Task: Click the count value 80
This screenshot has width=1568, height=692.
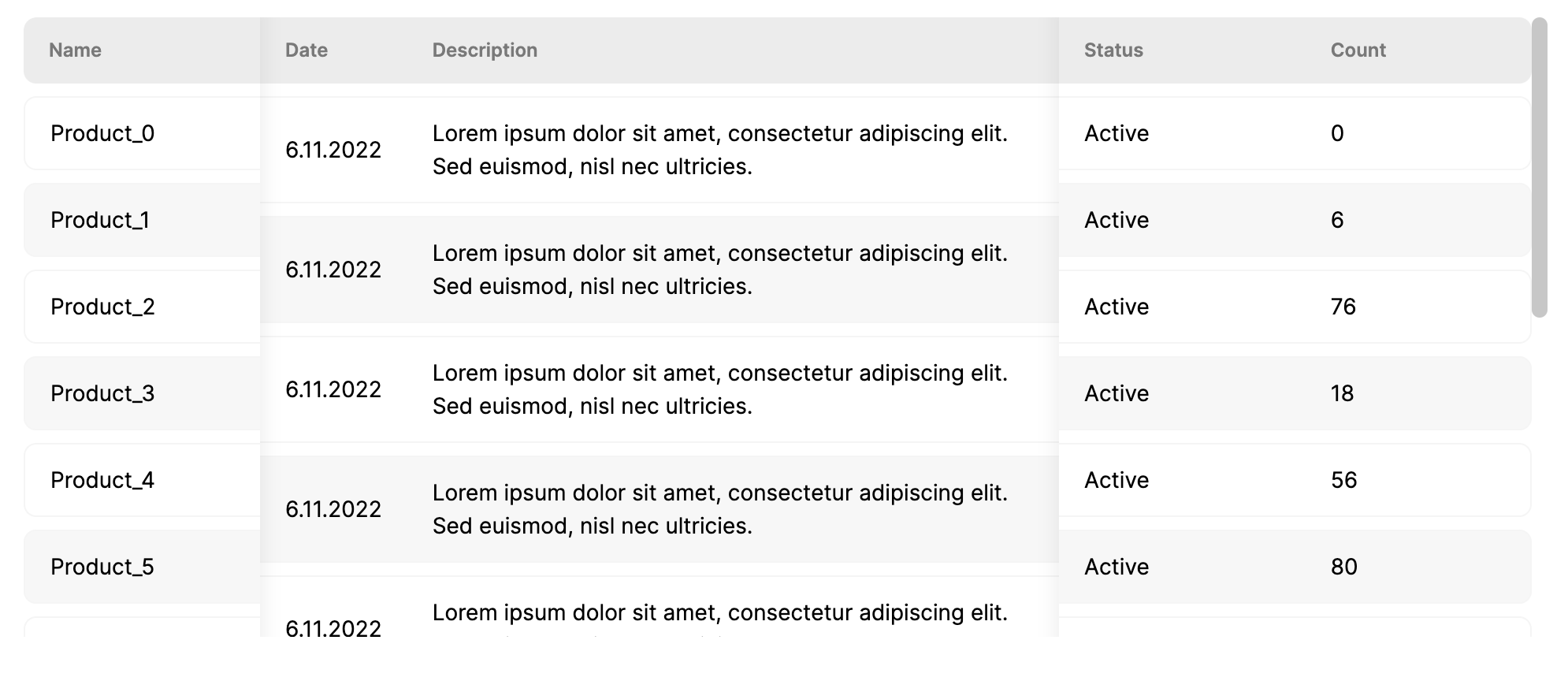Action: coord(1343,567)
